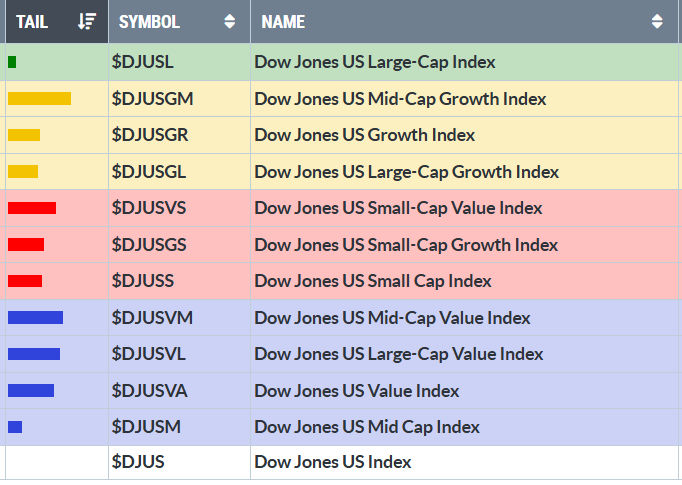Screen dimensions: 682x485
Task: Open the $DJUSGL symbol link
Action: pyautogui.click(x=149, y=172)
